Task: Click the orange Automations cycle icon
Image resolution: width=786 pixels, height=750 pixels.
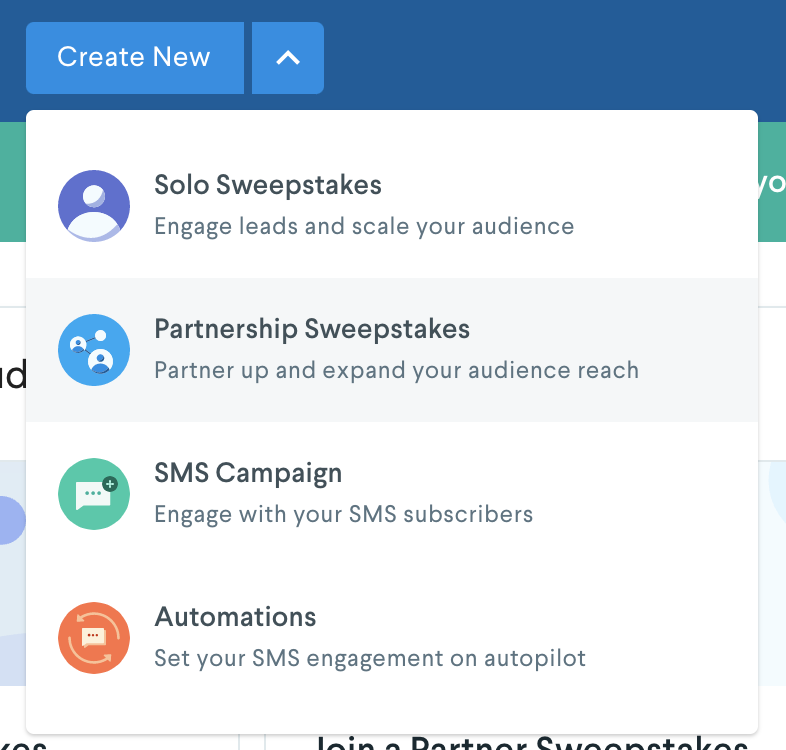Action: pos(94,638)
